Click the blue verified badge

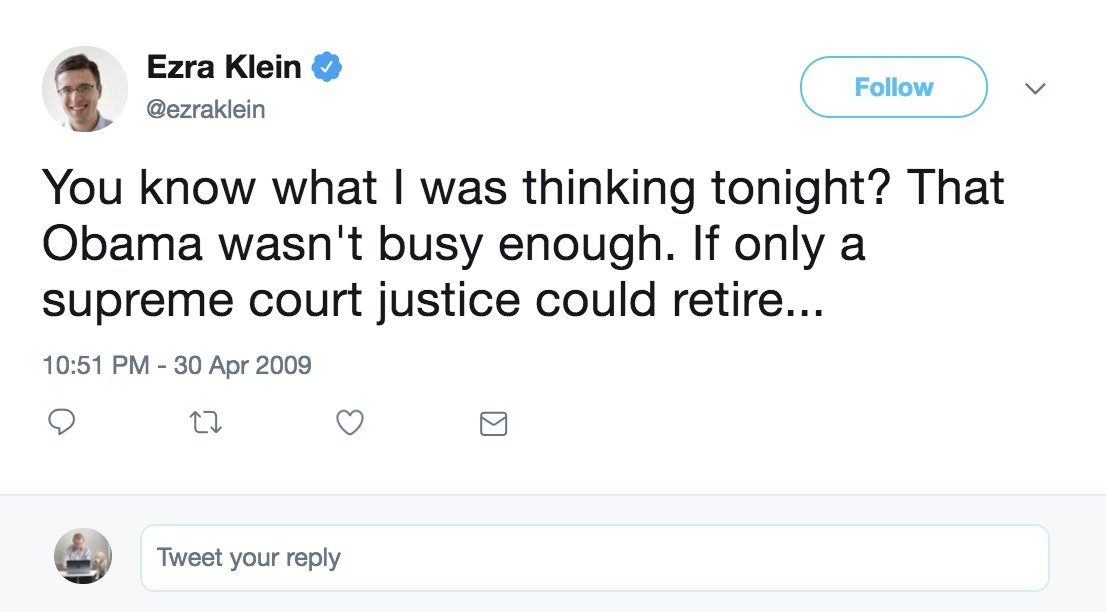[x=327, y=68]
